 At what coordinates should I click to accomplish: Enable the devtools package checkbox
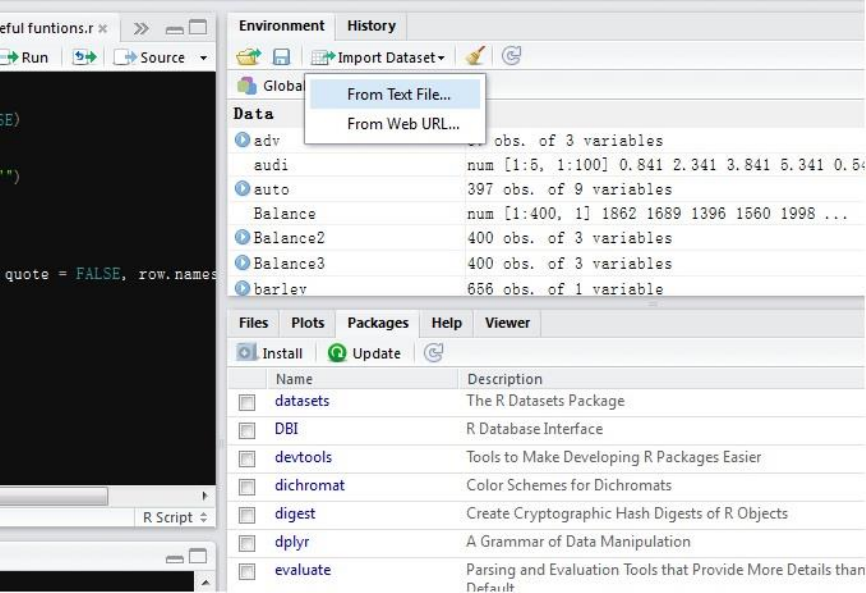click(x=247, y=459)
